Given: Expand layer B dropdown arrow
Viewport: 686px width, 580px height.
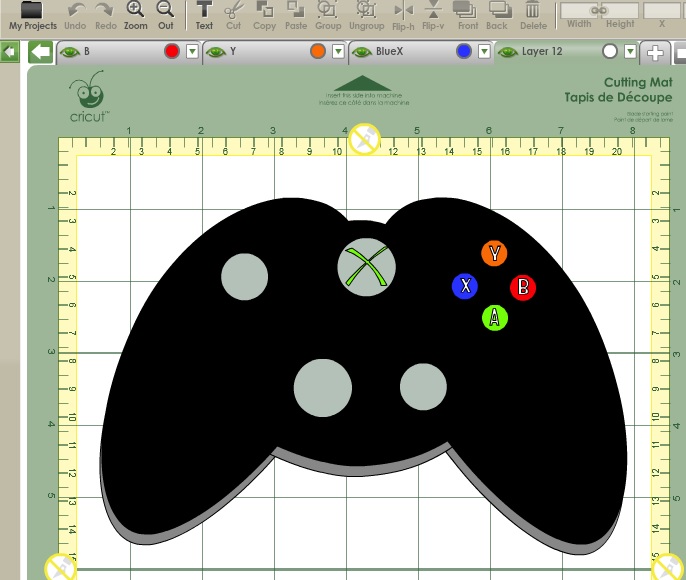Looking at the screenshot, I should coord(192,52).
